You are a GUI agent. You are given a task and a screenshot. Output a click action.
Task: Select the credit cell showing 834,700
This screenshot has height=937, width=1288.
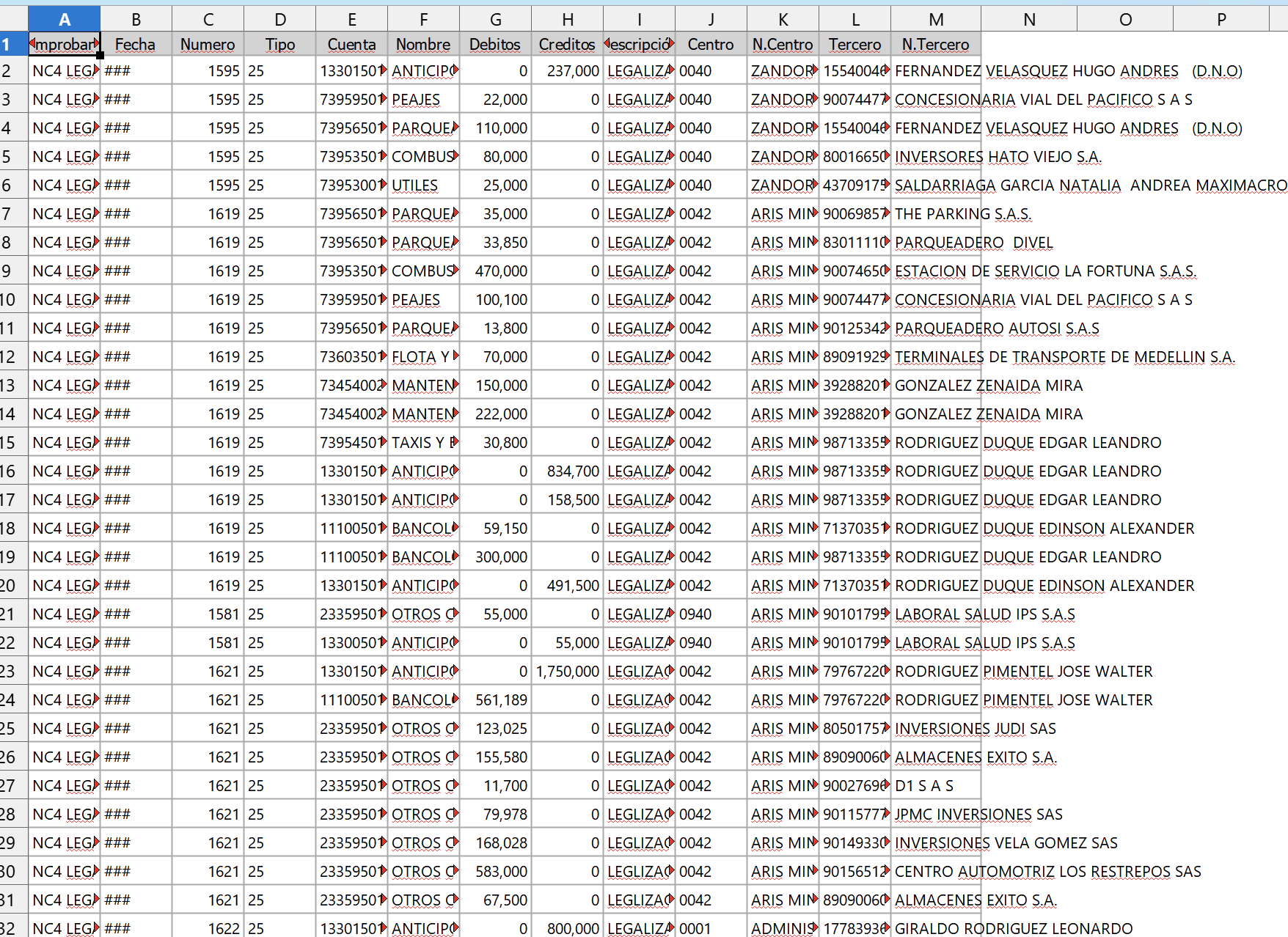tap(568, 471)
